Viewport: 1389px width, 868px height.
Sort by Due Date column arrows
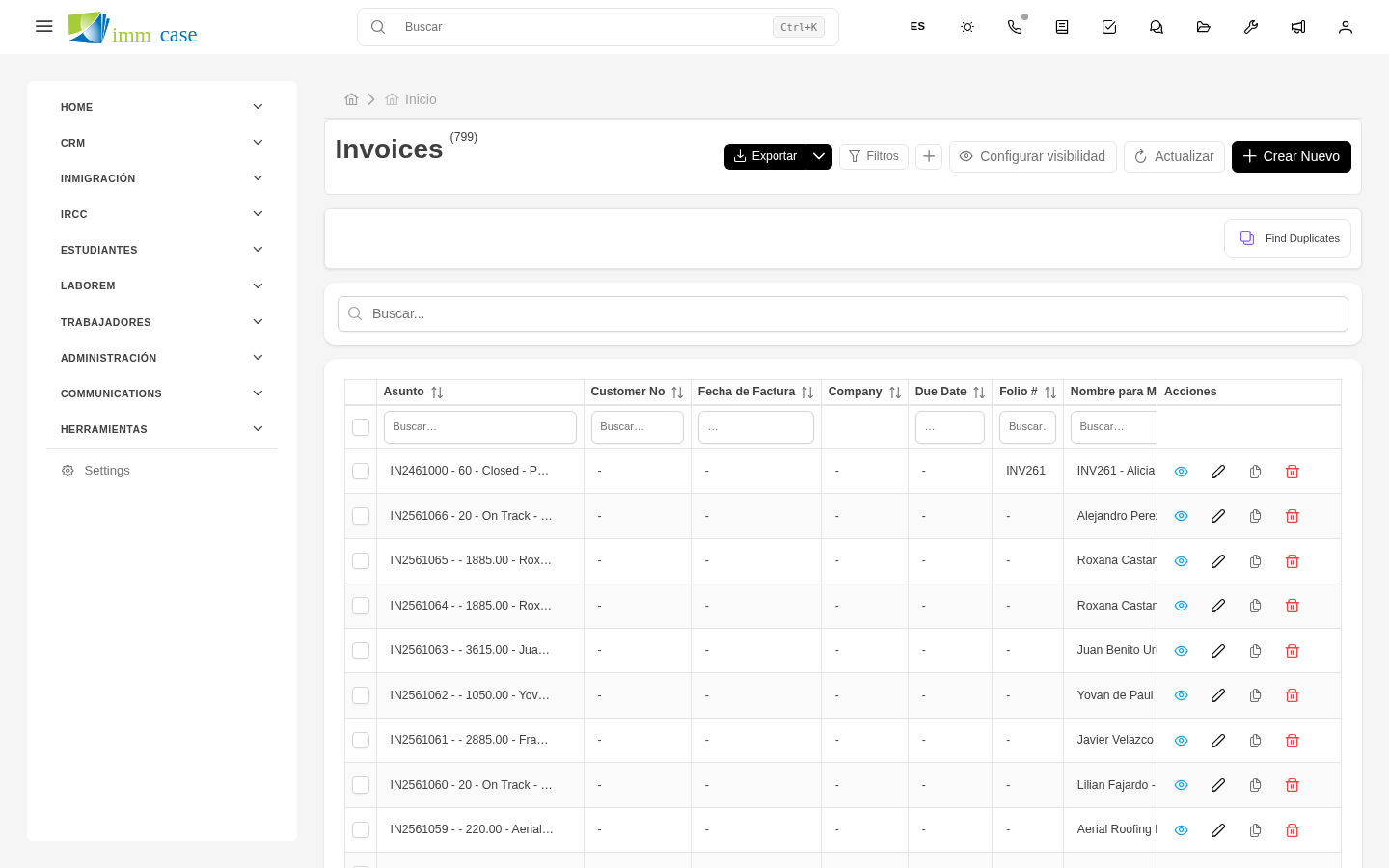pos(979,393)
